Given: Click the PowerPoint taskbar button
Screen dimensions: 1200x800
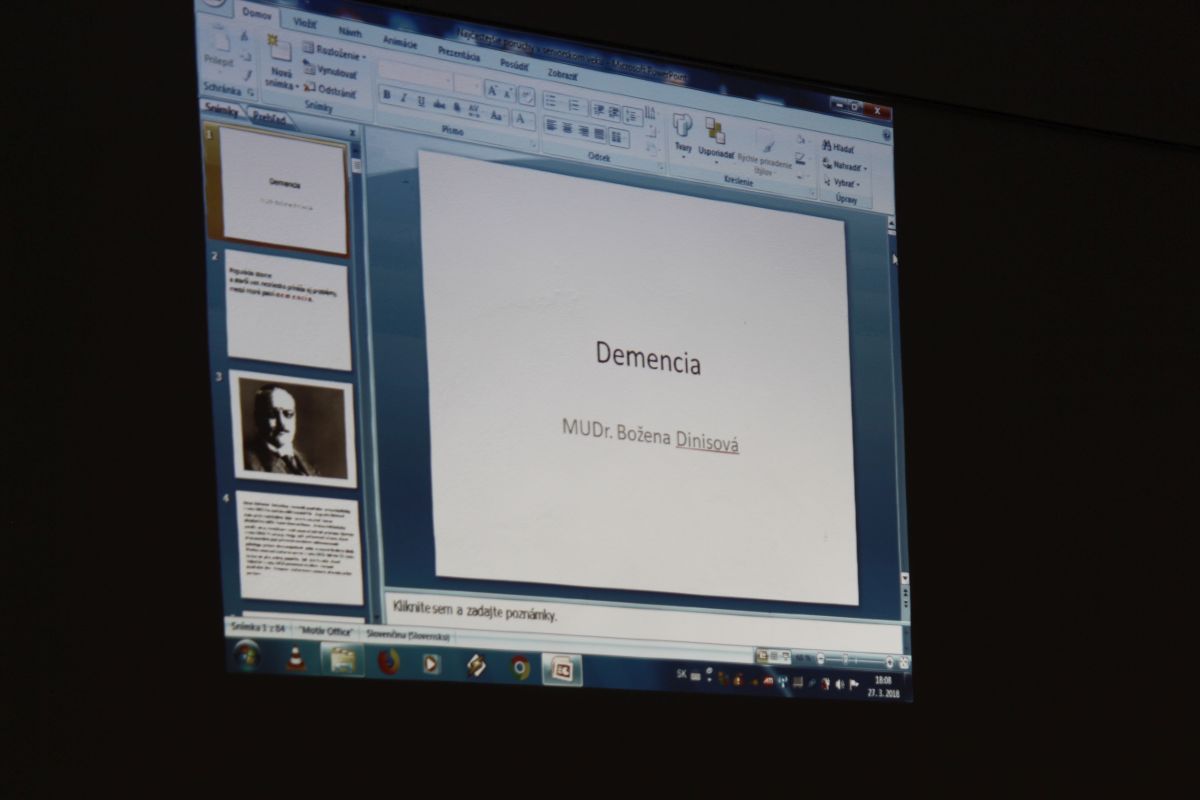Looking at the screenshot, I should tap(563, 669).
